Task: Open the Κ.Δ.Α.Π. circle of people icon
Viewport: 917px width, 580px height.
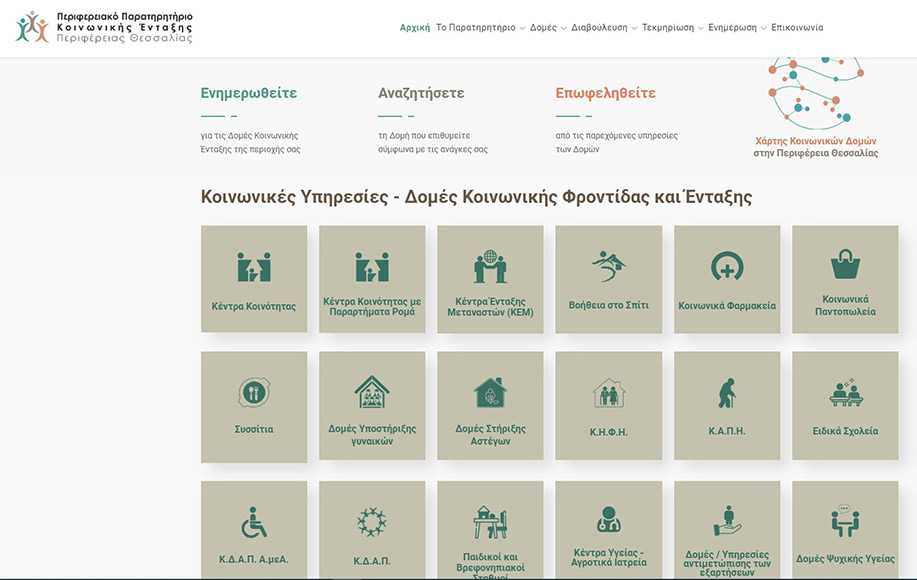Action: 372,522
